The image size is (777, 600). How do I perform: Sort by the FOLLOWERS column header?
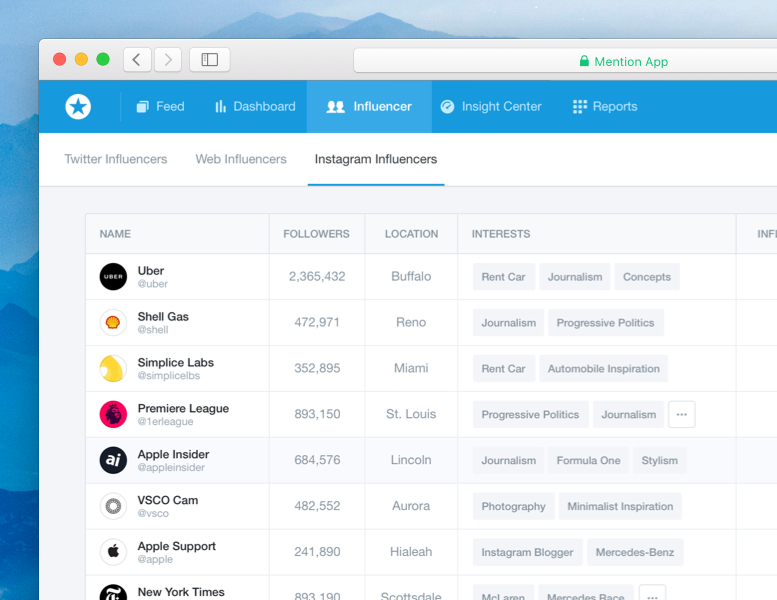click(x=316, y=234)
